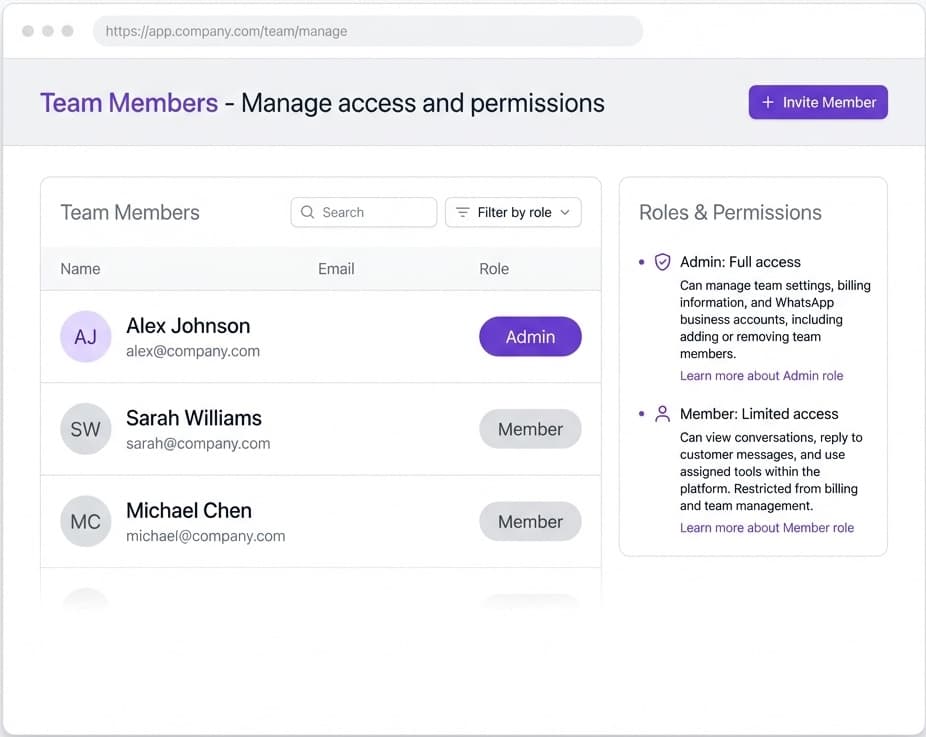This screenshot has width=926, height=737.
Task: Click the plus icon on Invite Member button
Action: (x=767, y=102)
